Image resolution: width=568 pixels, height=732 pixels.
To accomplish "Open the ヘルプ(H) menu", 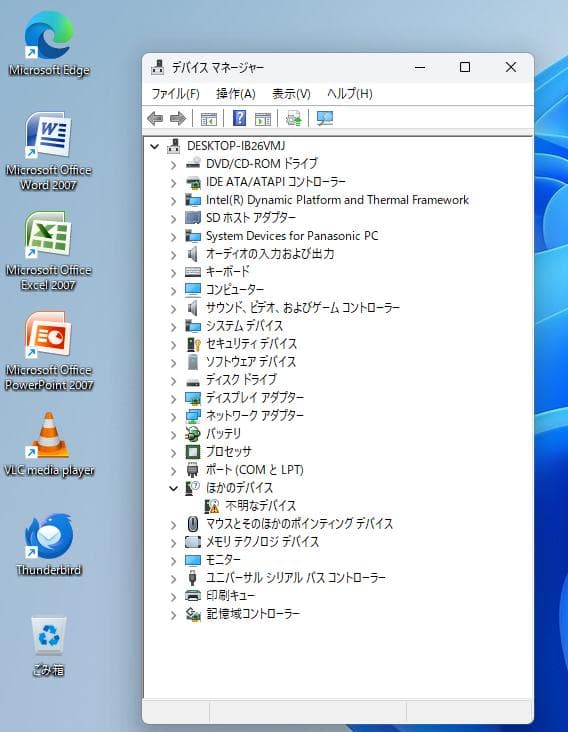I will [350, 94].
